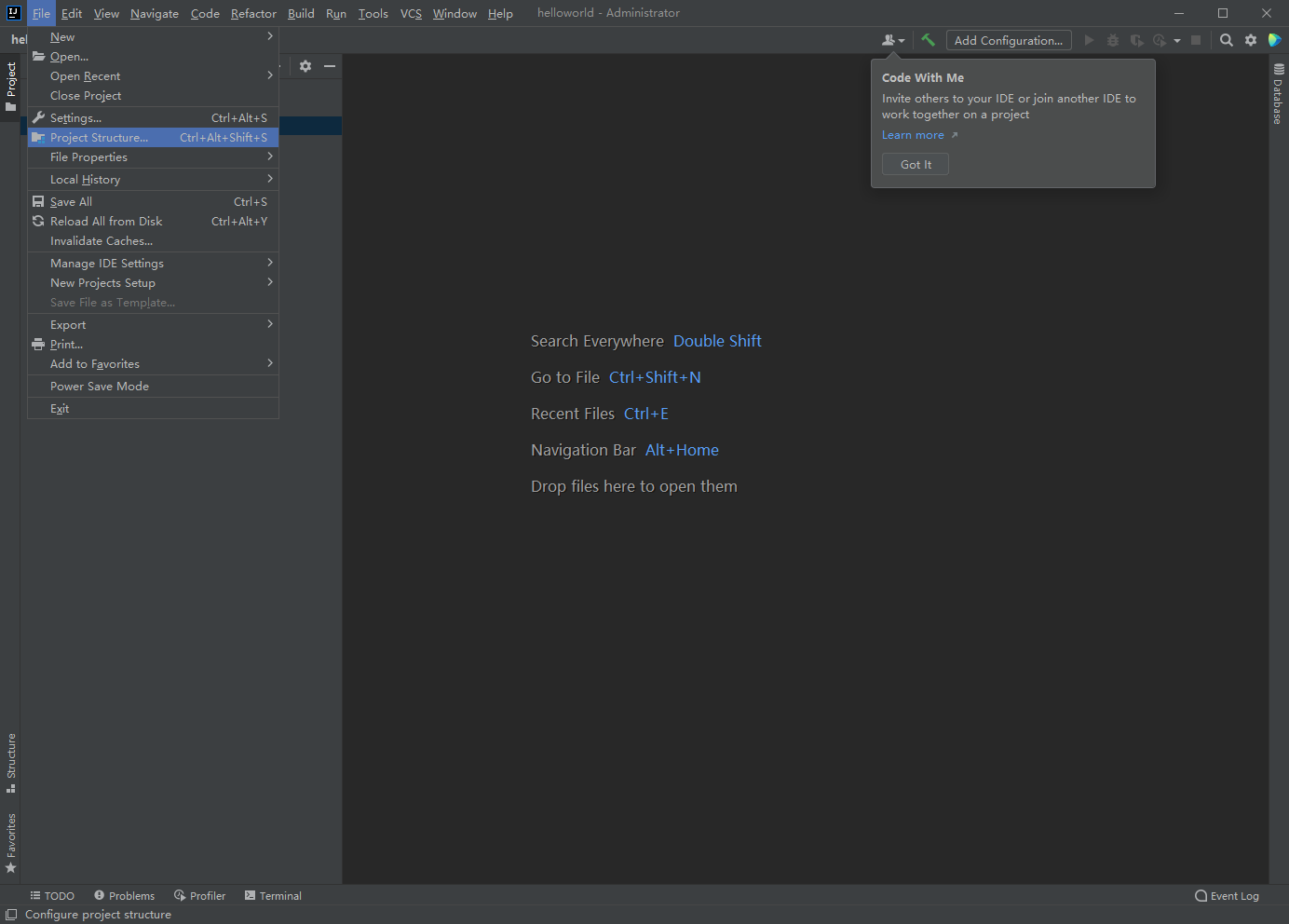1289x924 pixels.
Task: Open the Edit menu
Action: (72, 13)
